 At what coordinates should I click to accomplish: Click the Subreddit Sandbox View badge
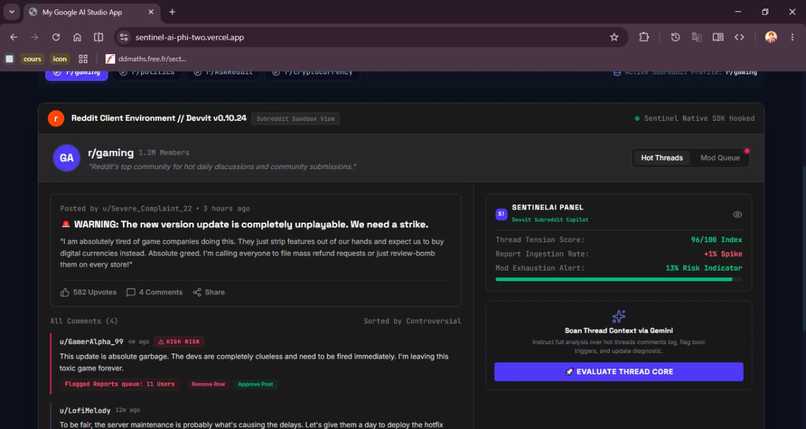pyautogui.click(x=296, y=119)
